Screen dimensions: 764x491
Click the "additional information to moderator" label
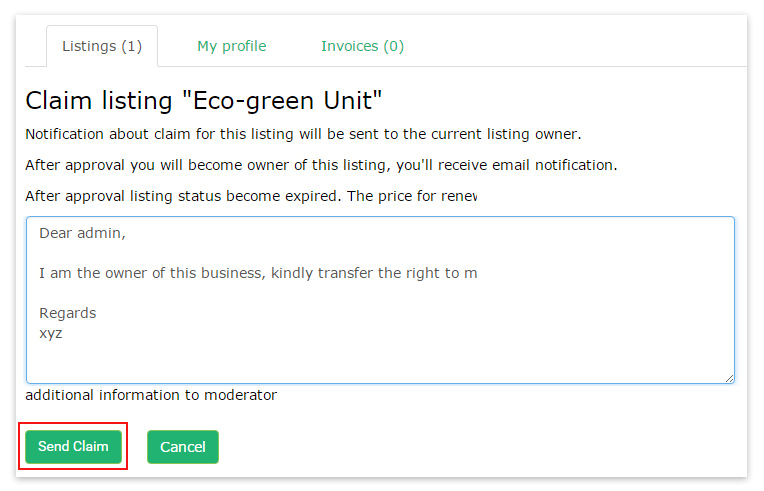(x=150, y=395)
